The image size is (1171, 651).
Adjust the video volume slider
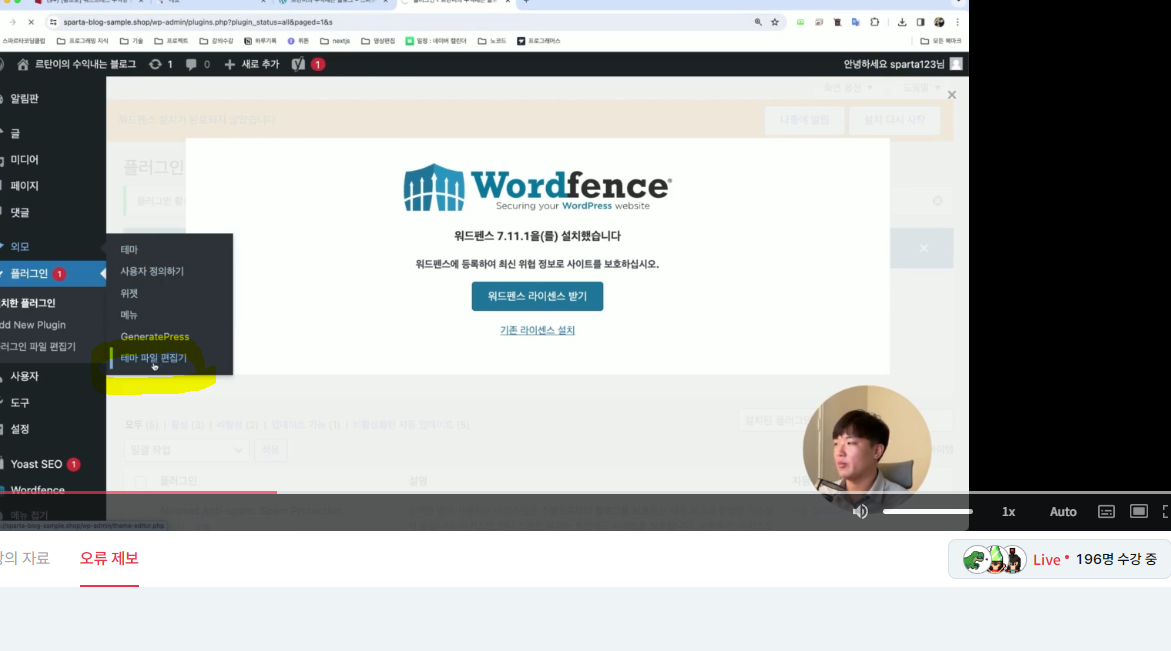928,511
